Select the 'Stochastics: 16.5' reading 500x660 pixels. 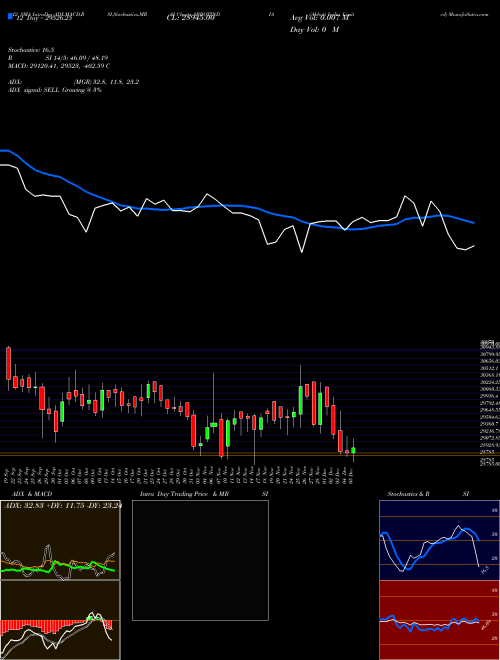pos(31,50)
